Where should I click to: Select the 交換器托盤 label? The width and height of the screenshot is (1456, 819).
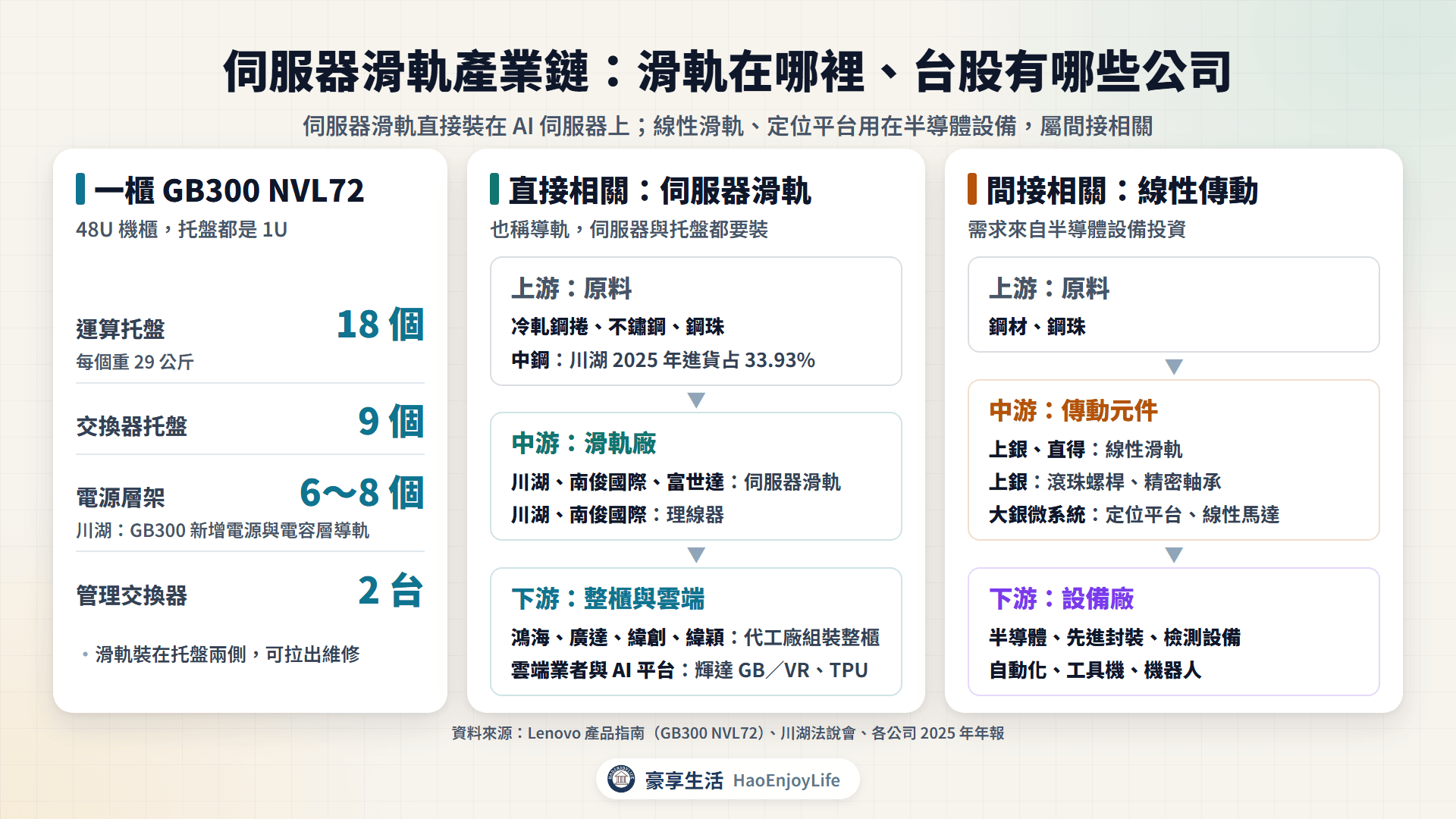131,426
